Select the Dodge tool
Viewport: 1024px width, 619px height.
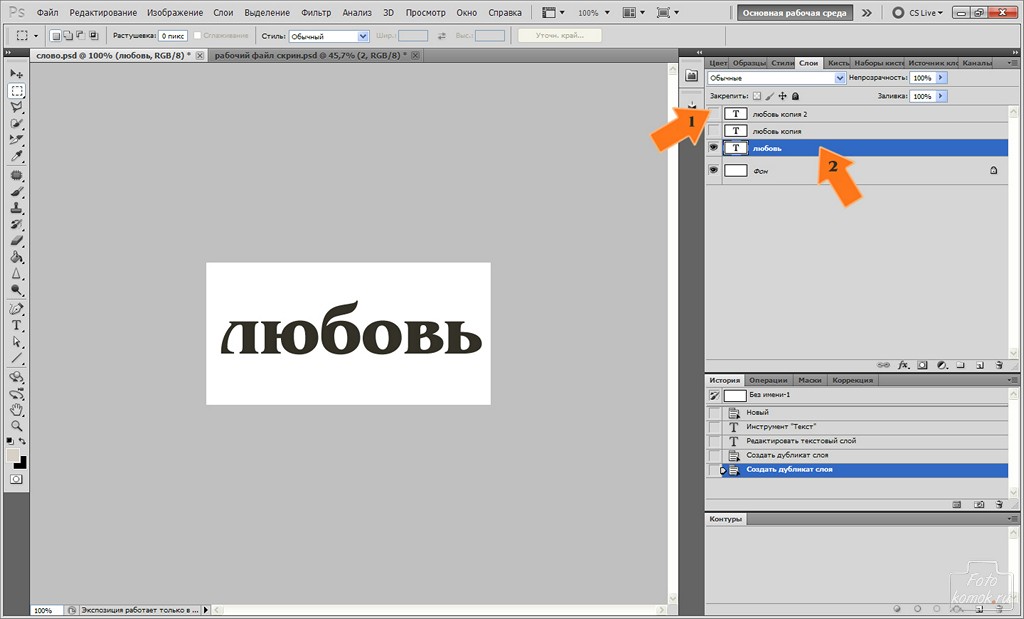[x=16, y=290]
